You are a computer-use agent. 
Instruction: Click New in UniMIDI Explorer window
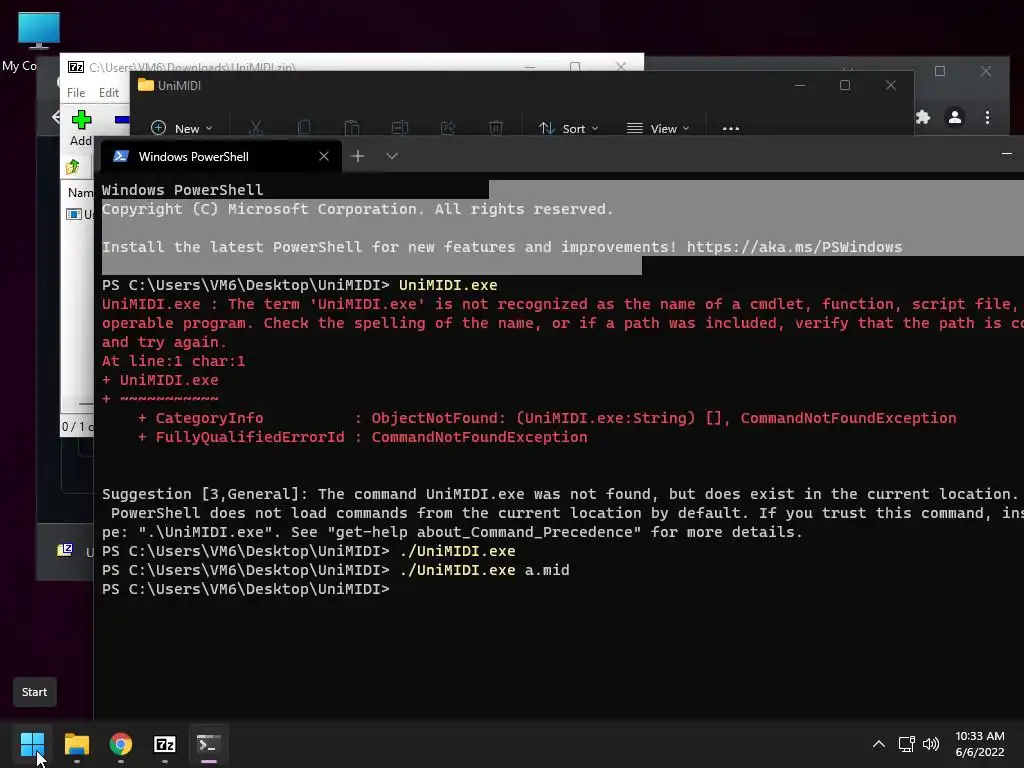pos(182,129)
